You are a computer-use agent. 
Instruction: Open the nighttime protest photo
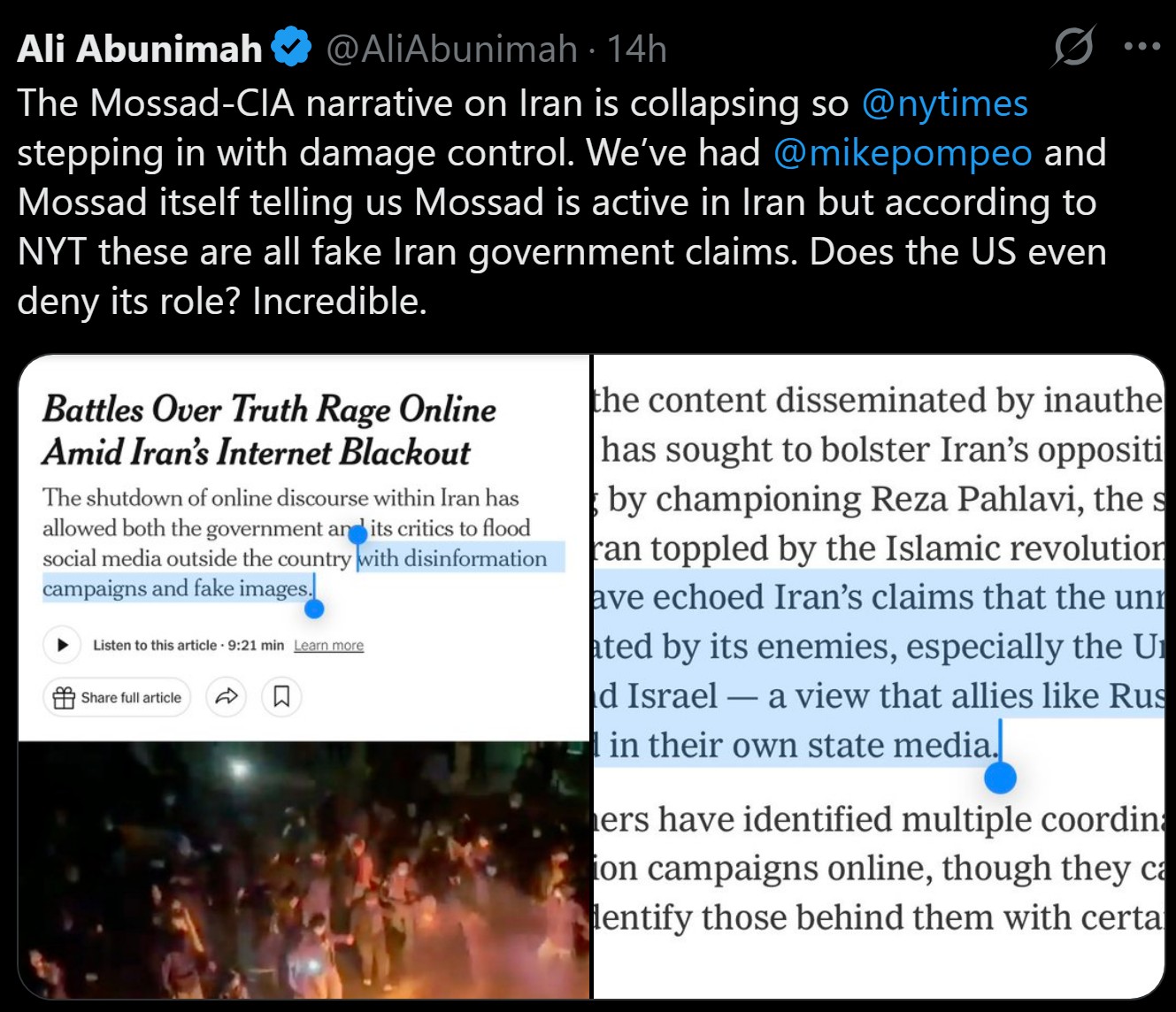click(304, 870)
